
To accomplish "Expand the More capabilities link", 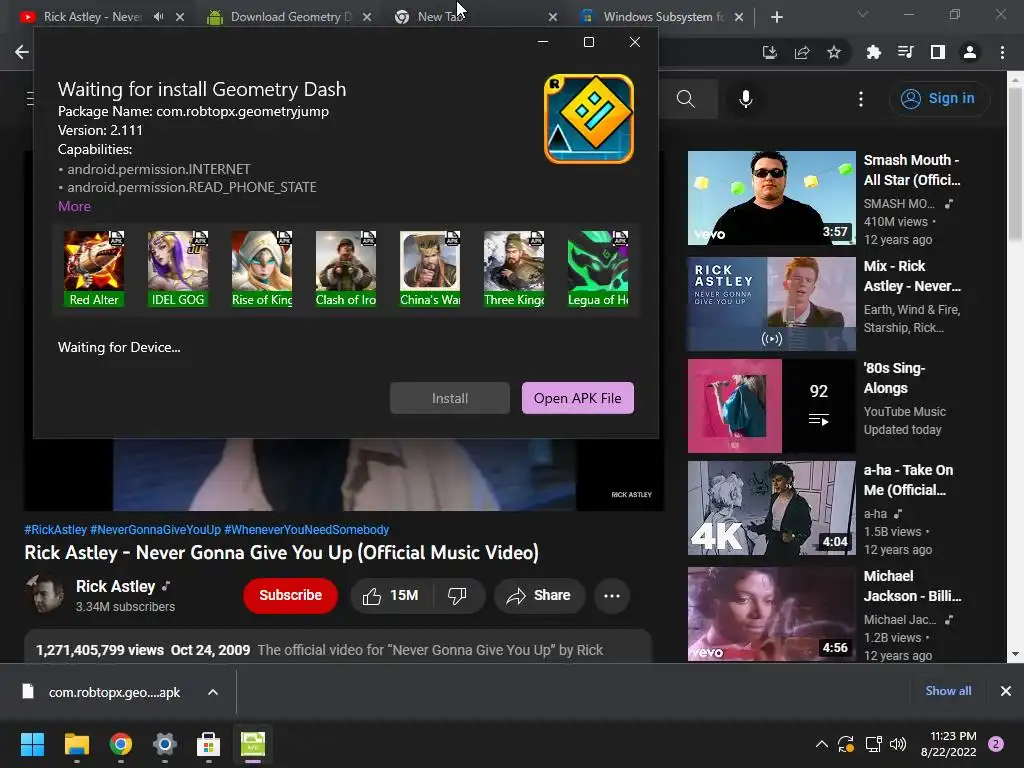I will pos(74,206).
